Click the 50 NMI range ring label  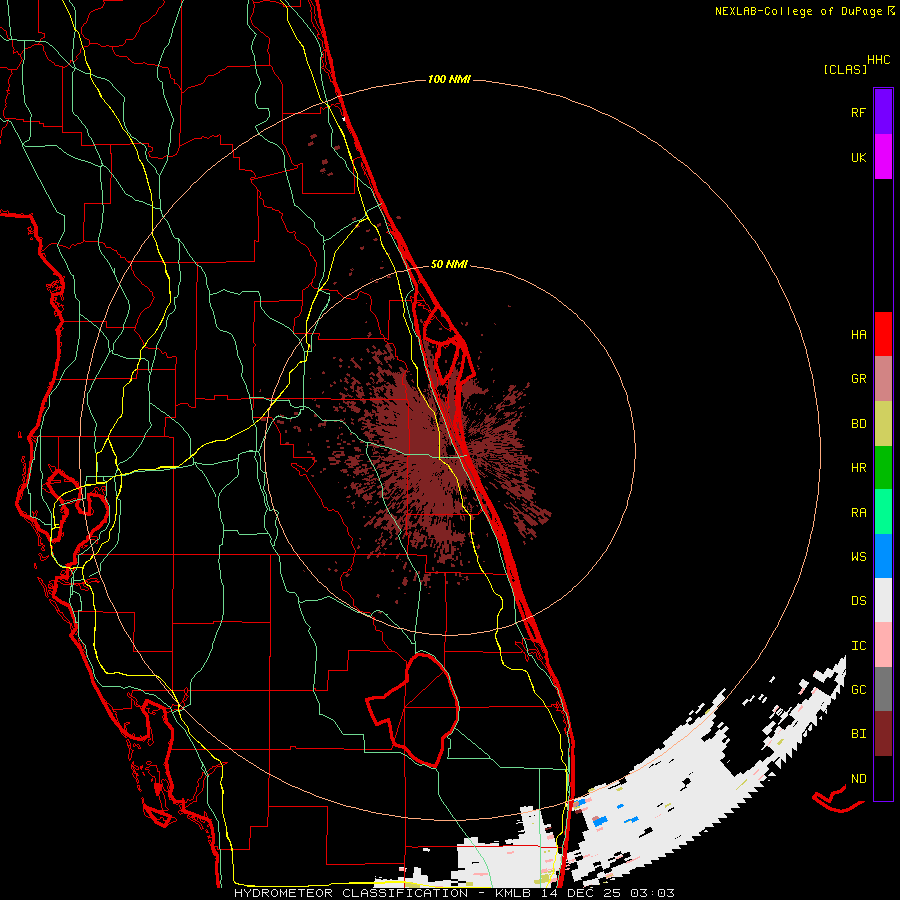[449, 265]
